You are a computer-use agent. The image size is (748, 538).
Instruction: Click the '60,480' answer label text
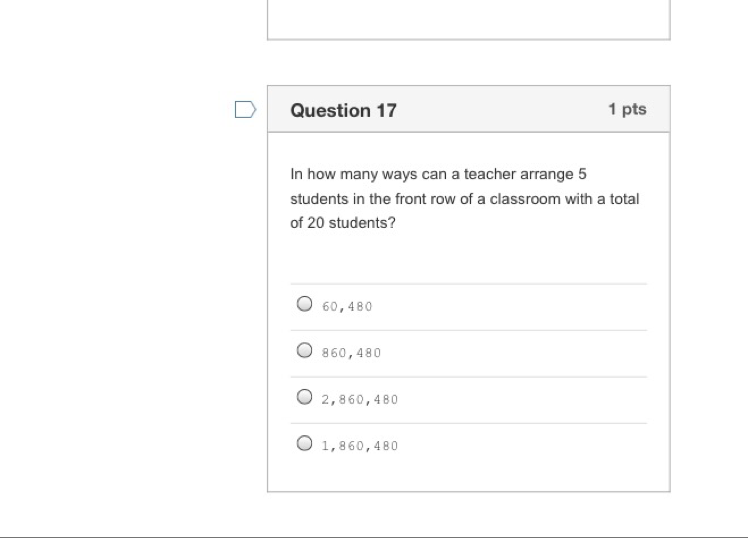pyautogui.click(x=347, y=306)
